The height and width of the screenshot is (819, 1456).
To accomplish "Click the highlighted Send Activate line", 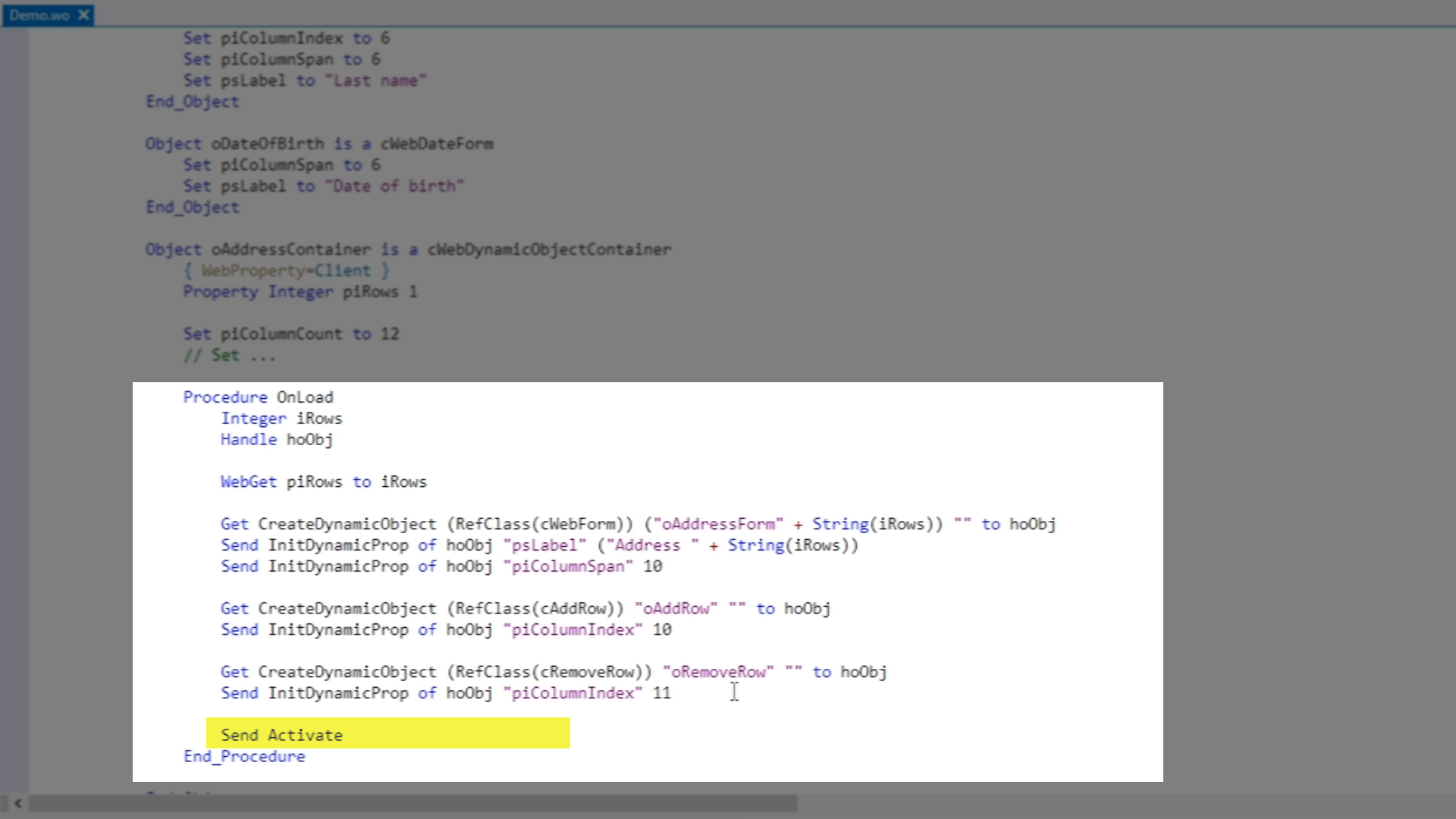I will tap(281, 735).
